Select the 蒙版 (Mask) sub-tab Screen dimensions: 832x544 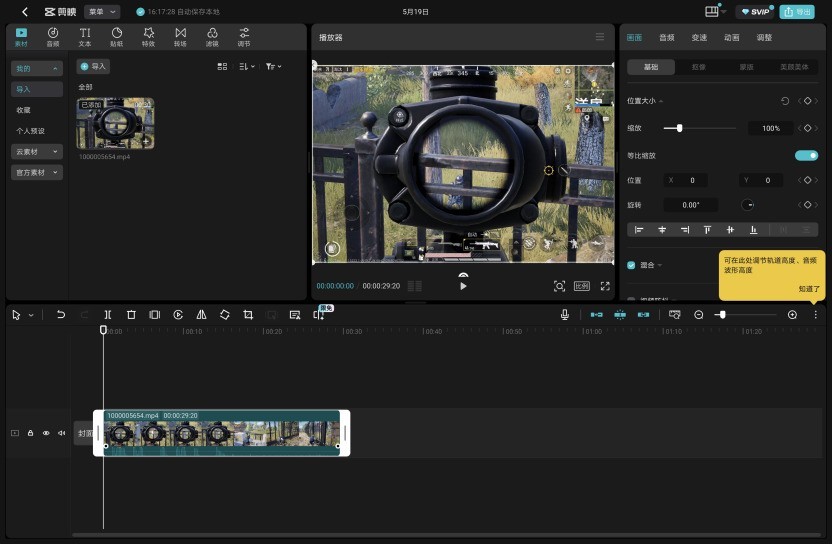tap(747, 67)
